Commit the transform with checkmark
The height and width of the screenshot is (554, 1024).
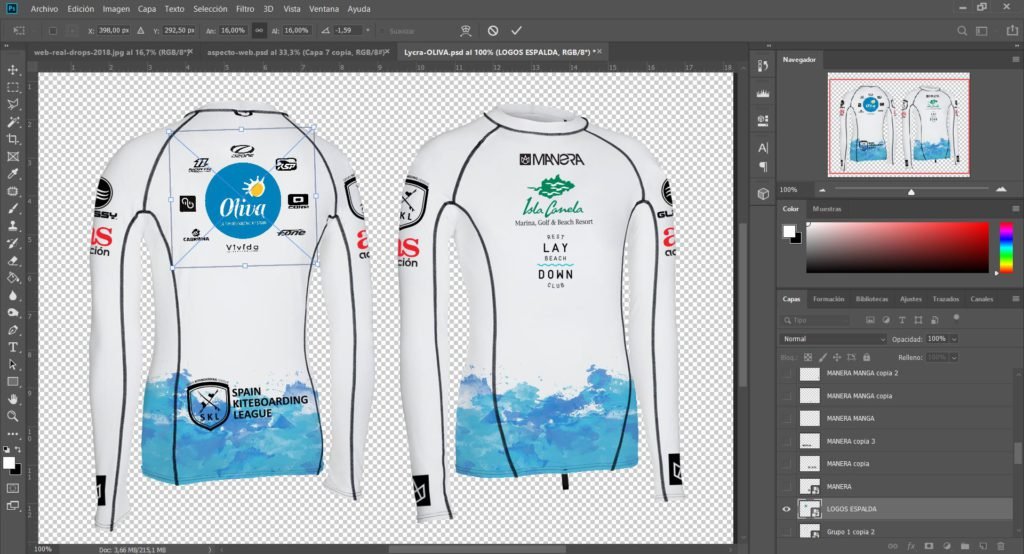[x=517, y=31]
